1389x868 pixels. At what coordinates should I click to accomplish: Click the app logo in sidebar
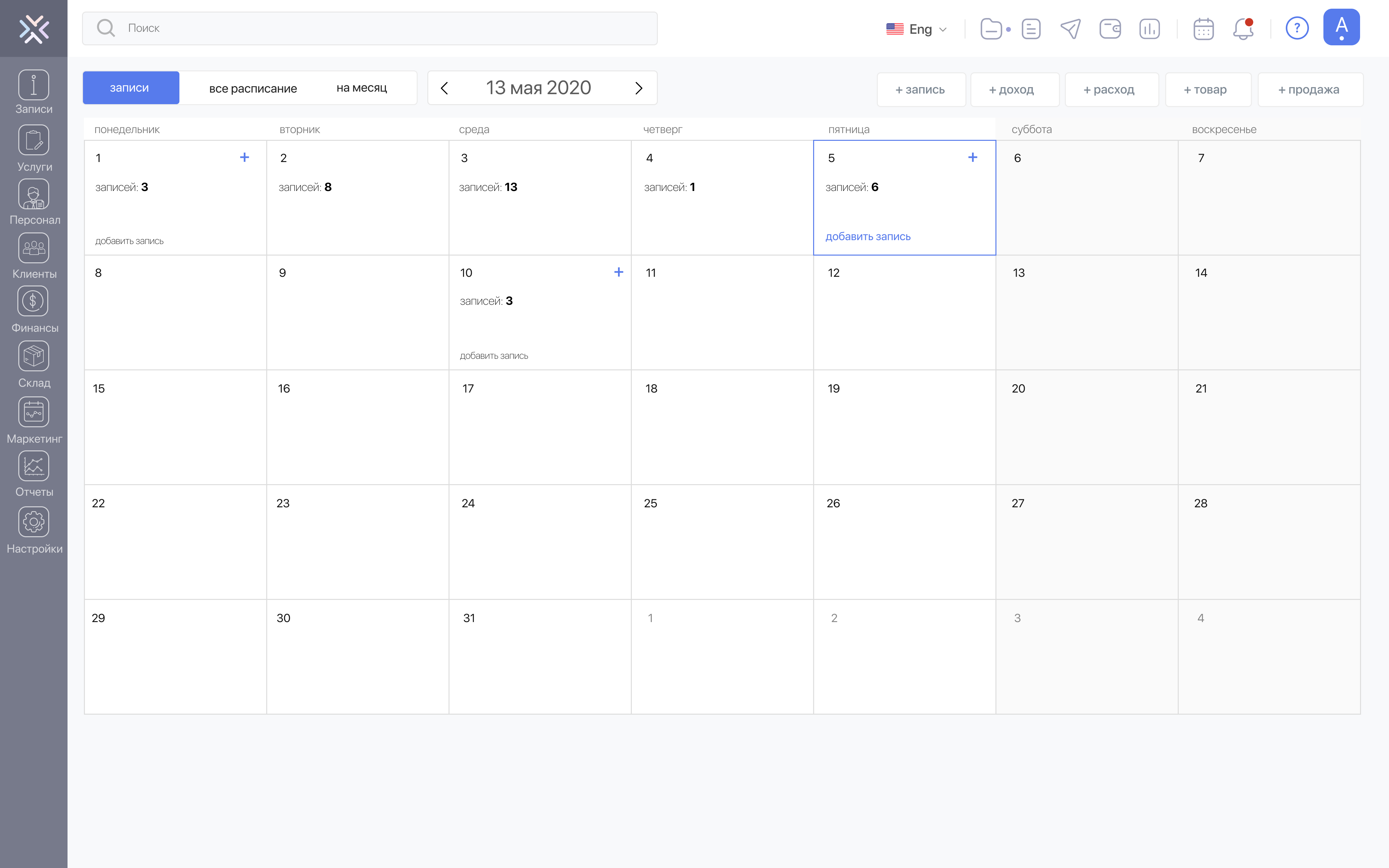coord(34,29)
